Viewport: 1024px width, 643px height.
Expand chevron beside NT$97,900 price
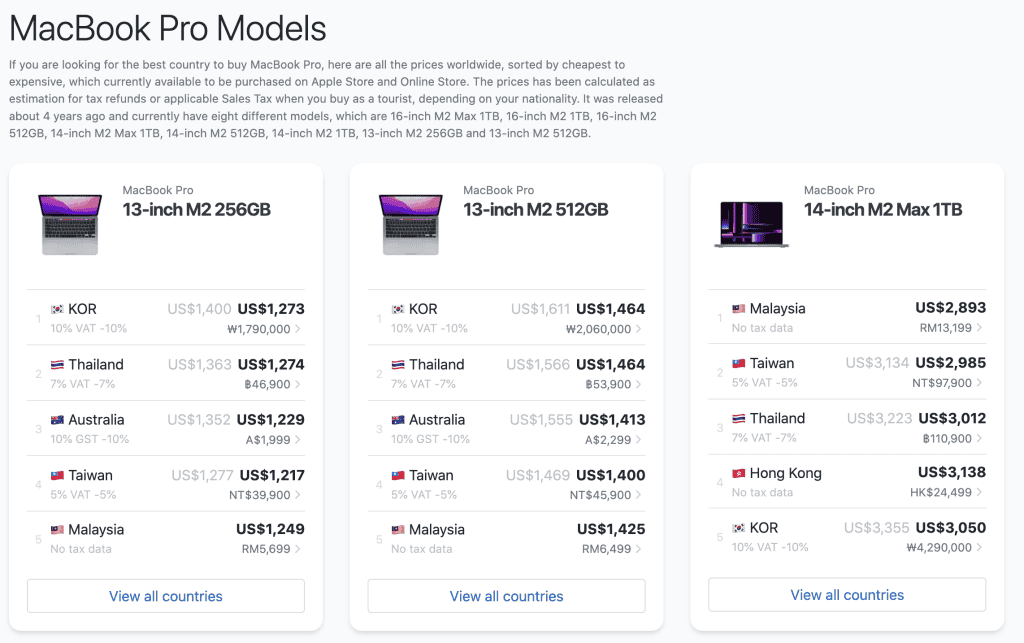click(x=979, y=383)
